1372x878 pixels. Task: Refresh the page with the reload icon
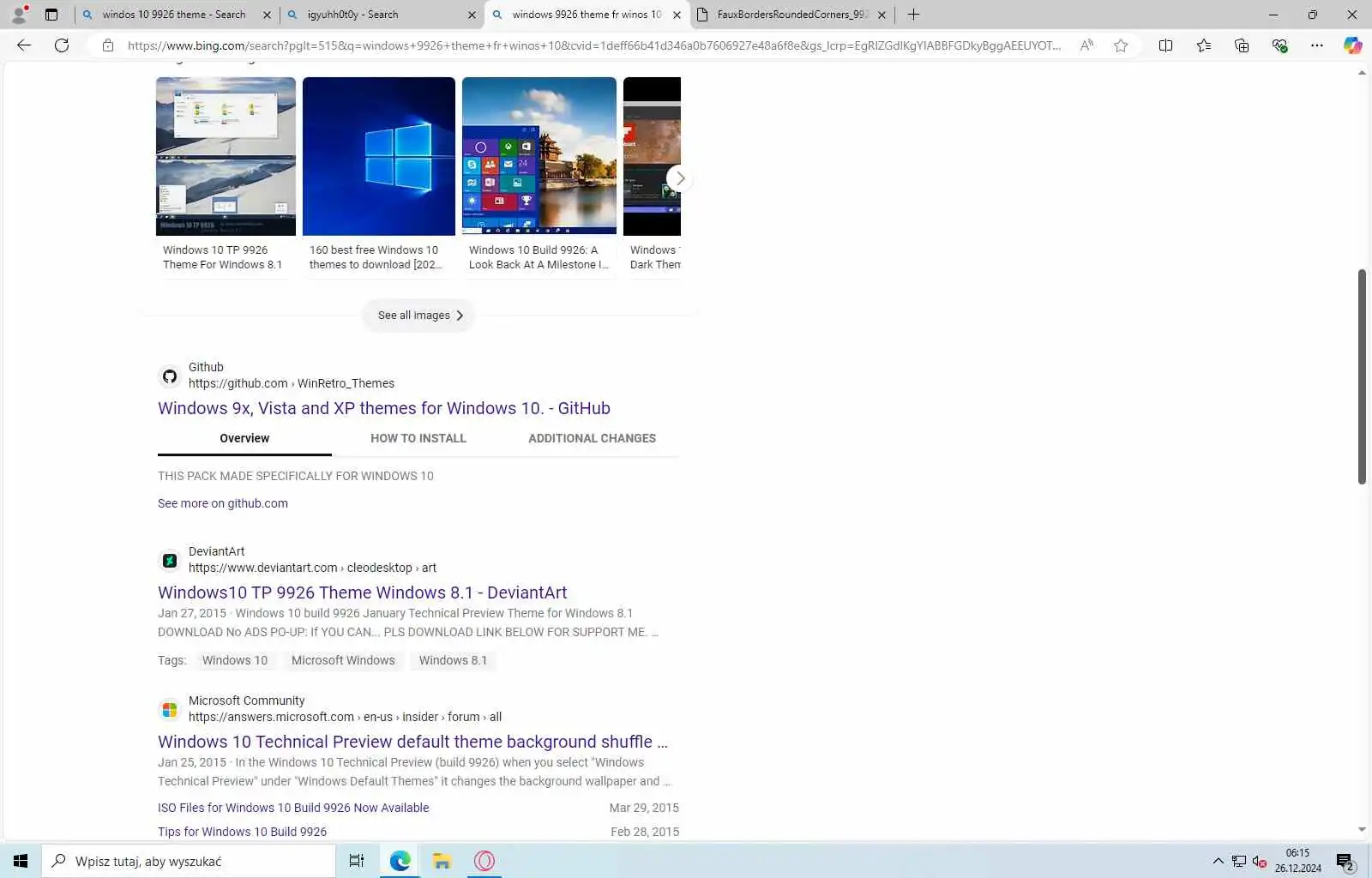tap(62, 45)
